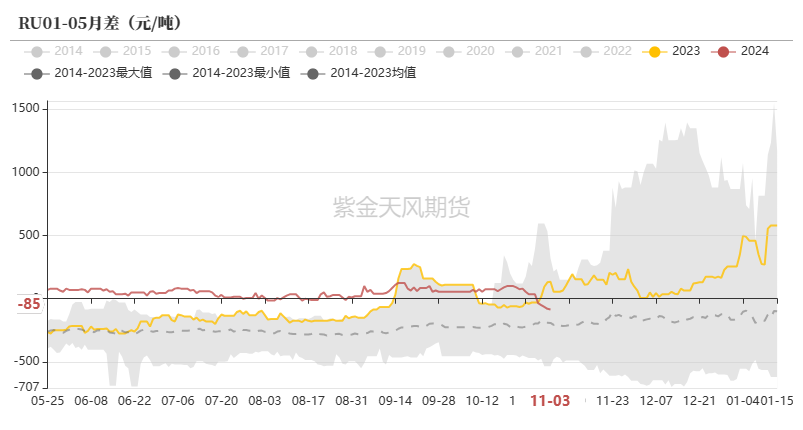This screenshot has width=803, height=430.
Task: Toggle the 2016 series in legend
Action: [190, 51]
